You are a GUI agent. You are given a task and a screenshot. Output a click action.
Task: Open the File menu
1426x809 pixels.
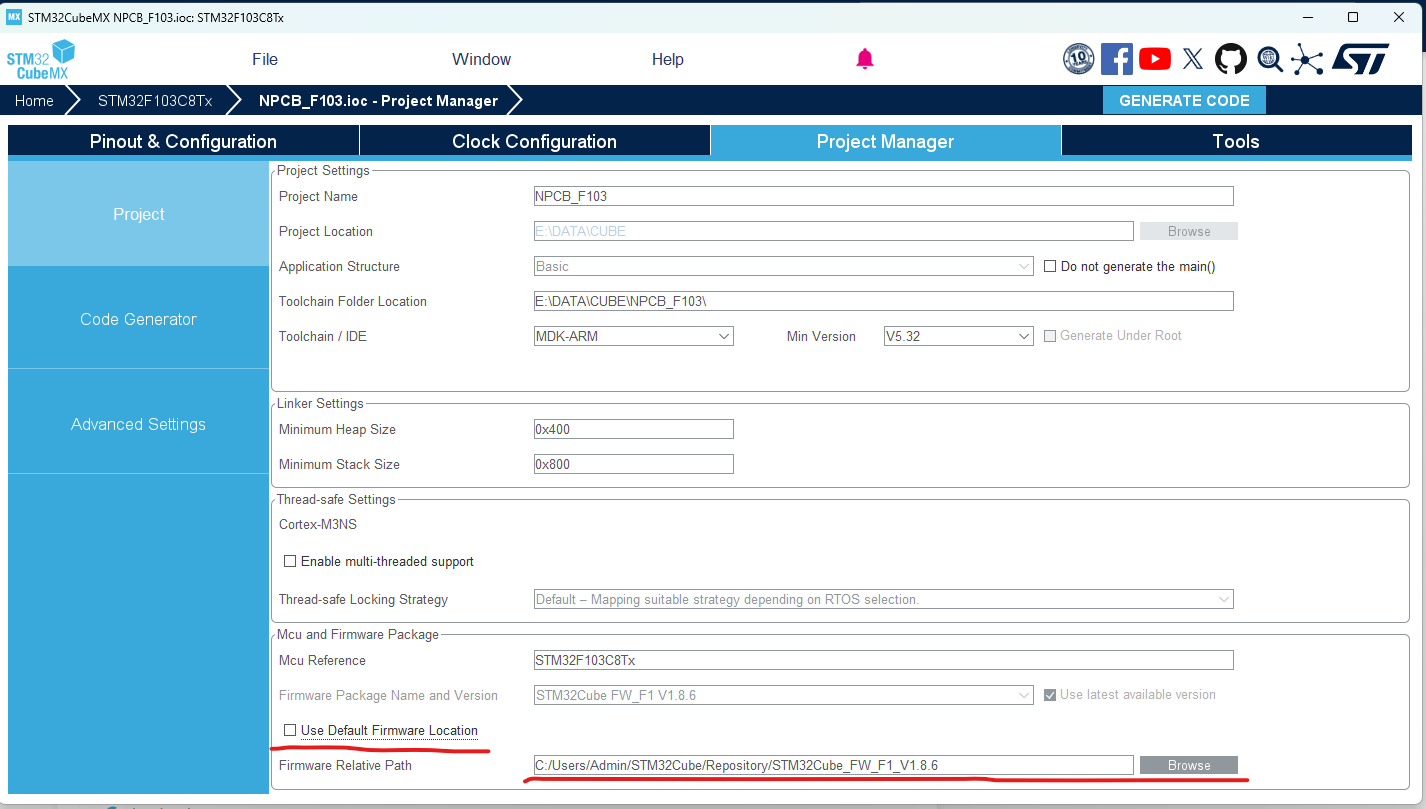(x=265, y=60)
